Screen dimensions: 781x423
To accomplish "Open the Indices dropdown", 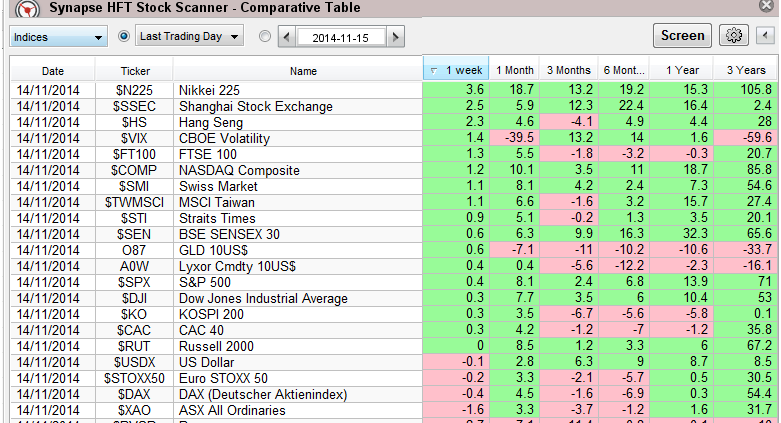I will coord(59,37).
